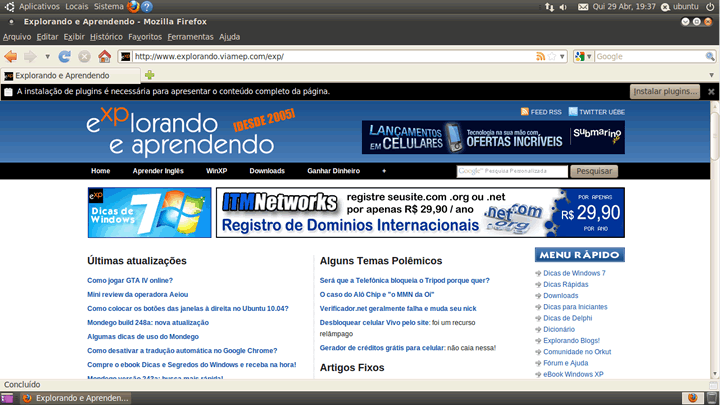Click Home in the site navigation
Screen dimensions: 720x405
pyautogui.click(x=100, y=171)
